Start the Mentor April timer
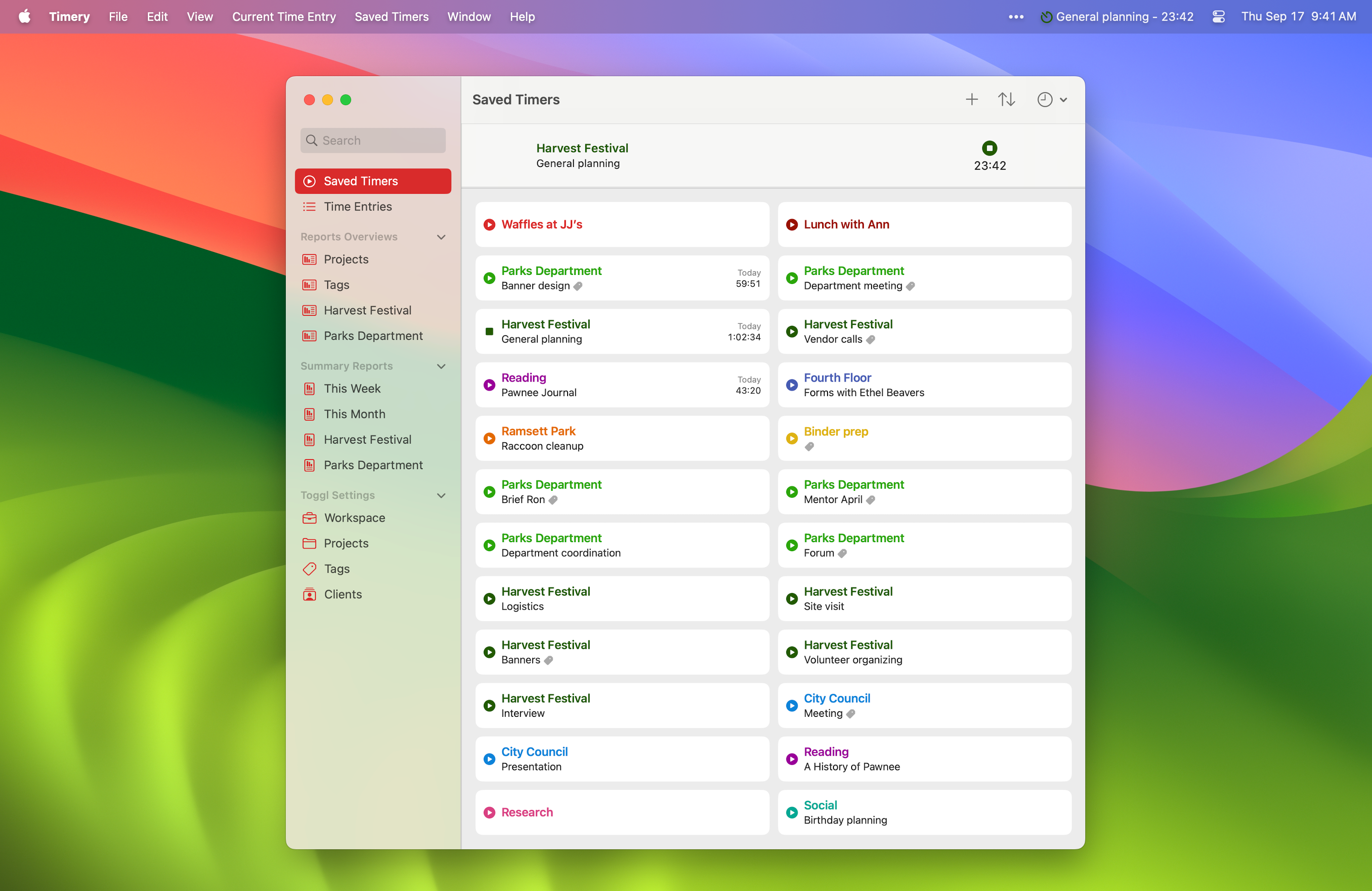 [x=792, y=492]
